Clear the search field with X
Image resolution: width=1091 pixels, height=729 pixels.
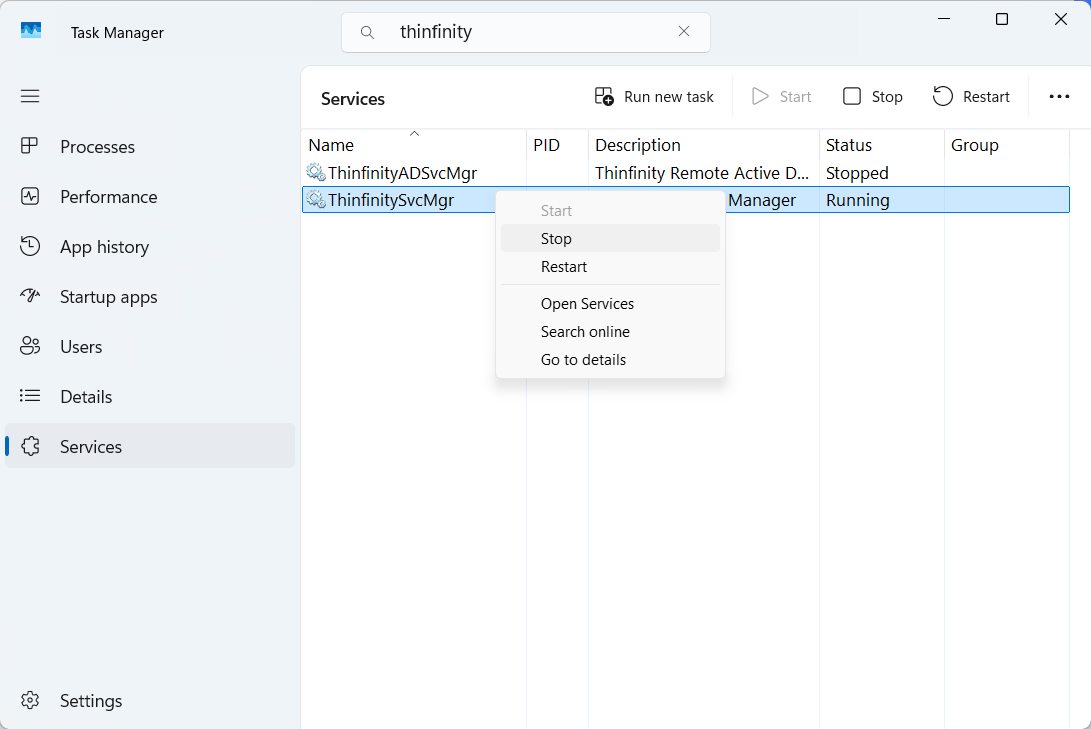(x=684, y=31)
